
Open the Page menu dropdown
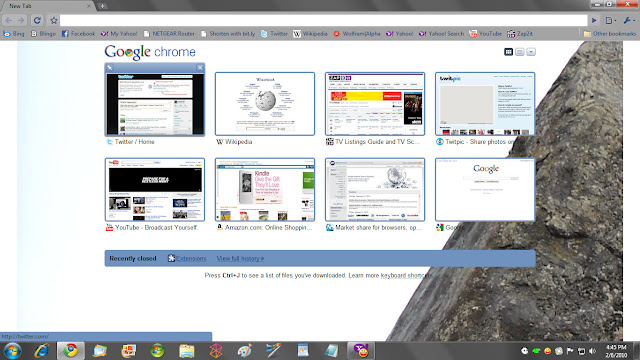tap(611, 20)
